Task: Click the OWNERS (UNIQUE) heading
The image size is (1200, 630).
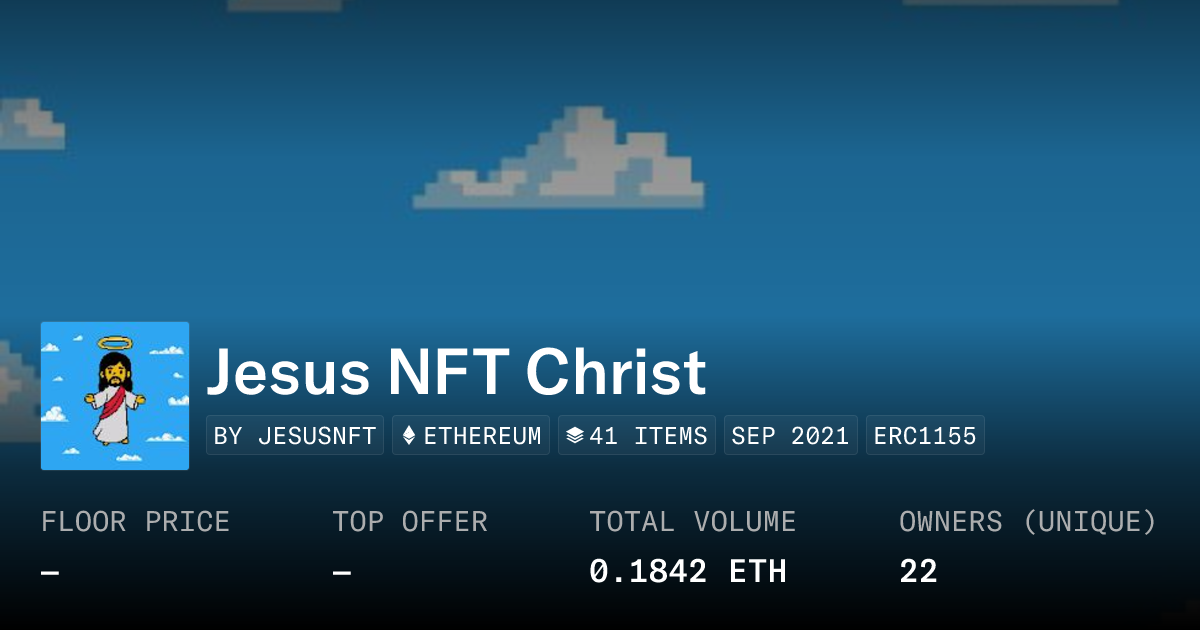Action: (1028, 522)
